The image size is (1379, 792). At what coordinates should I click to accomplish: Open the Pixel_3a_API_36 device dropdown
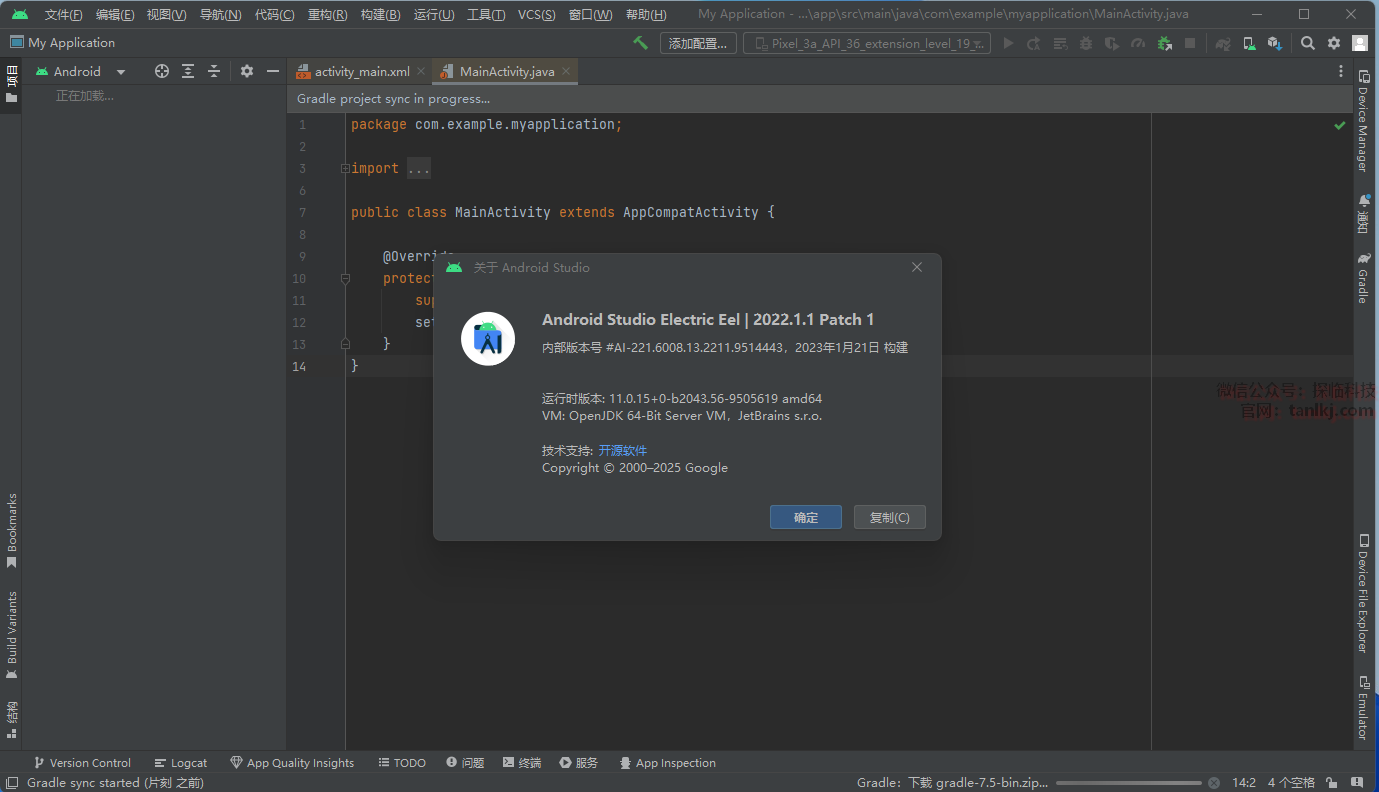tap(867, 43)
